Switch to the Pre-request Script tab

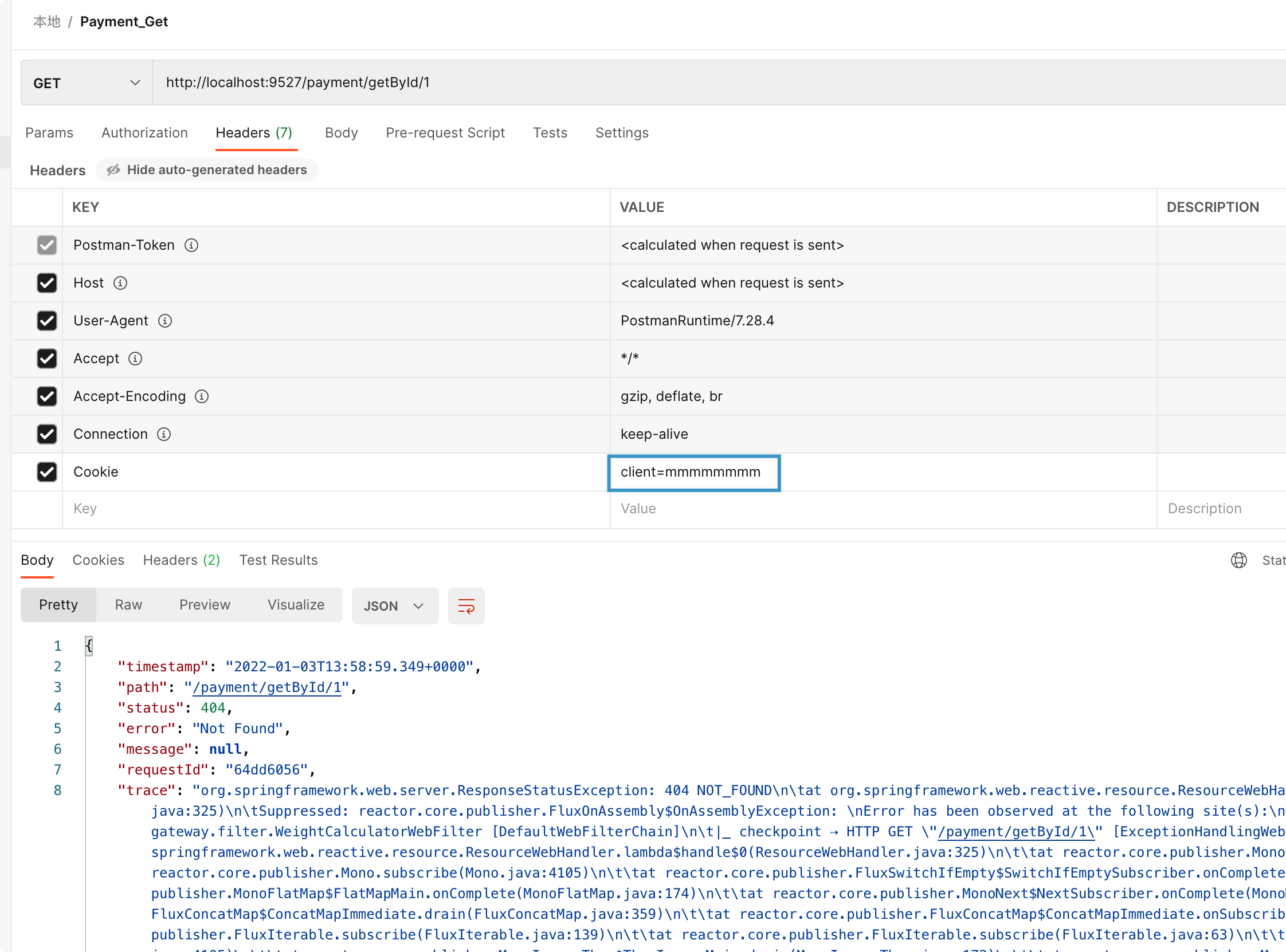(445, 132)
